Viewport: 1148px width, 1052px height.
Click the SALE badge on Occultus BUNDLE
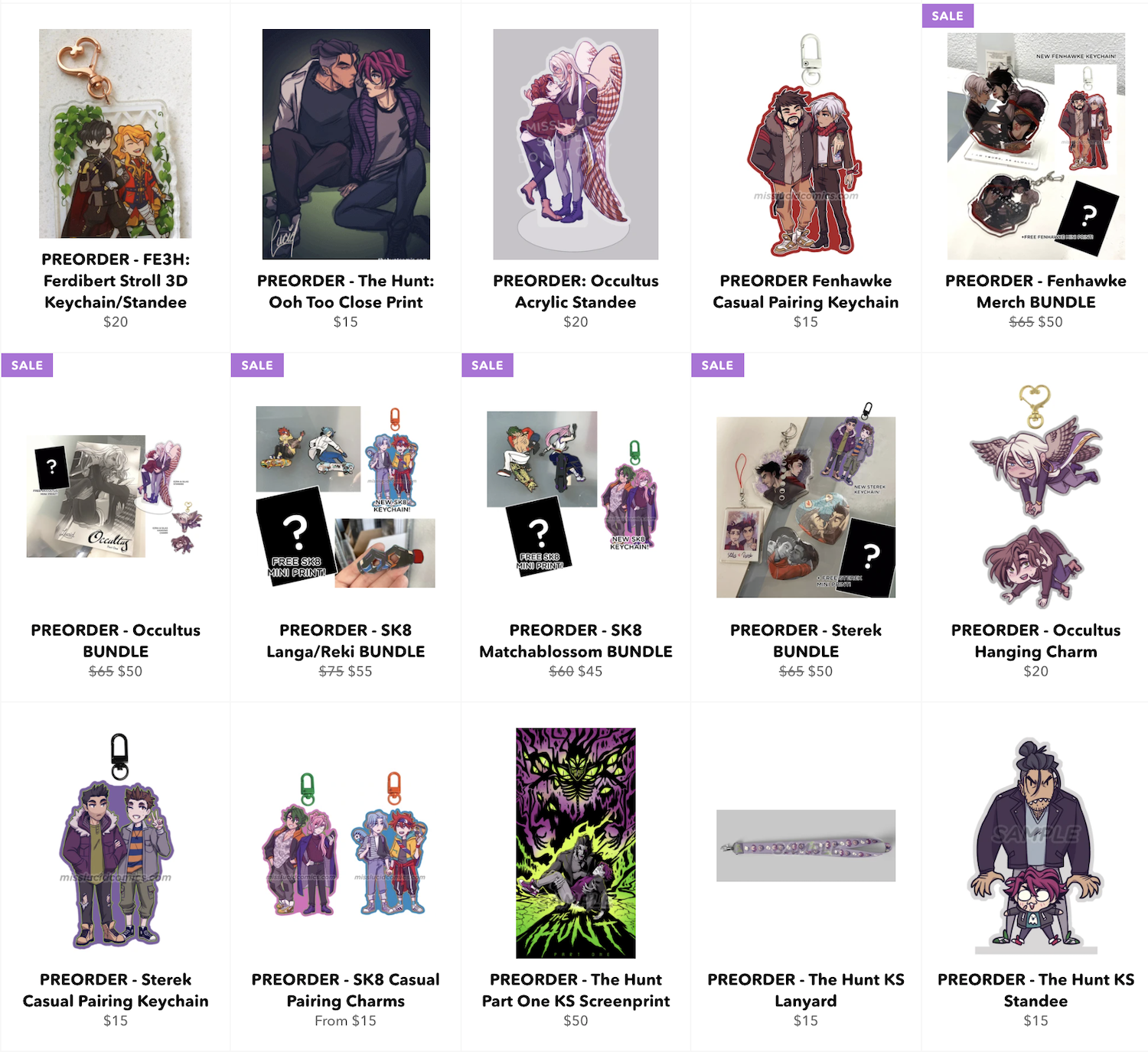[28, 366]
